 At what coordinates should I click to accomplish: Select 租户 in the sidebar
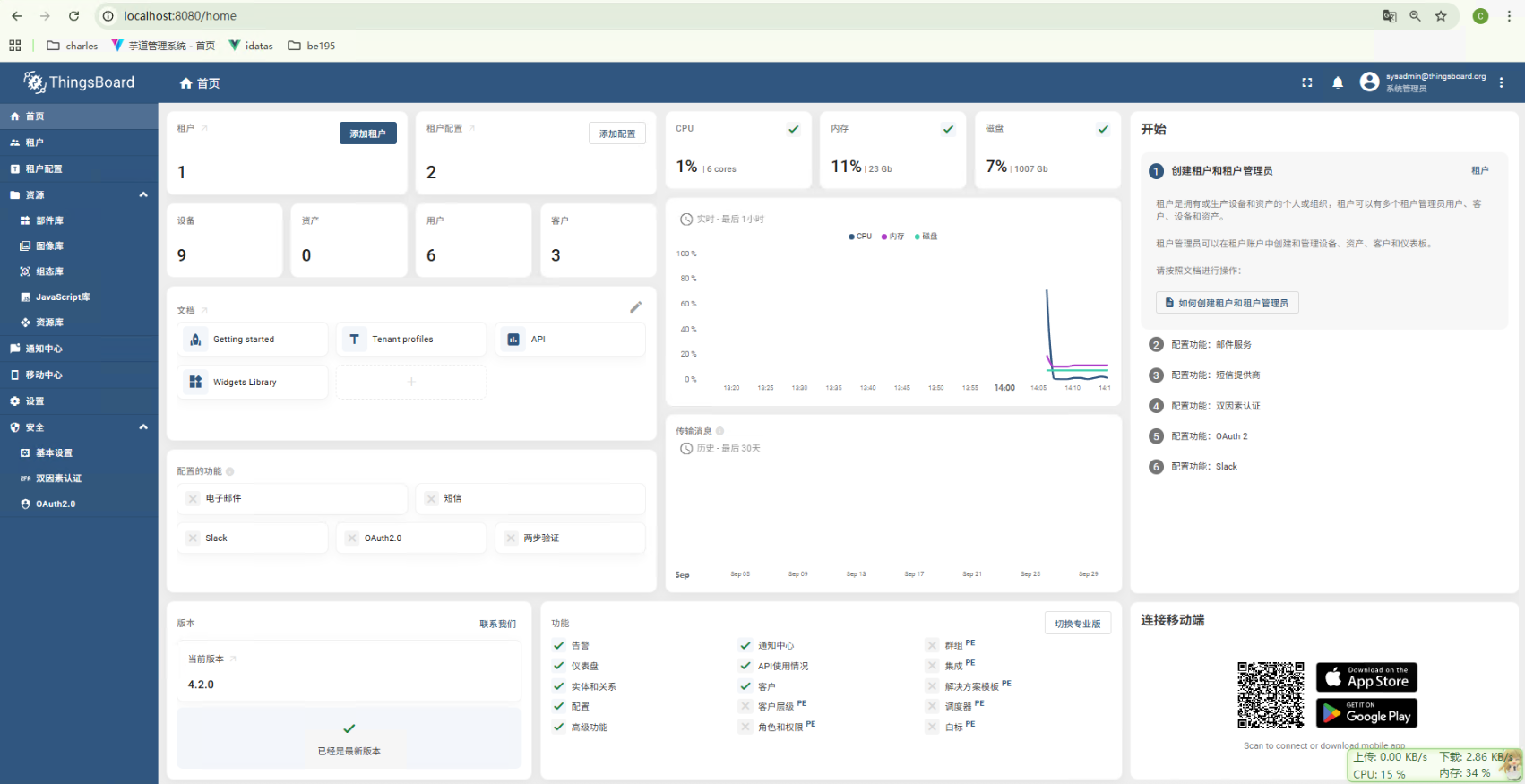[79, 142]
